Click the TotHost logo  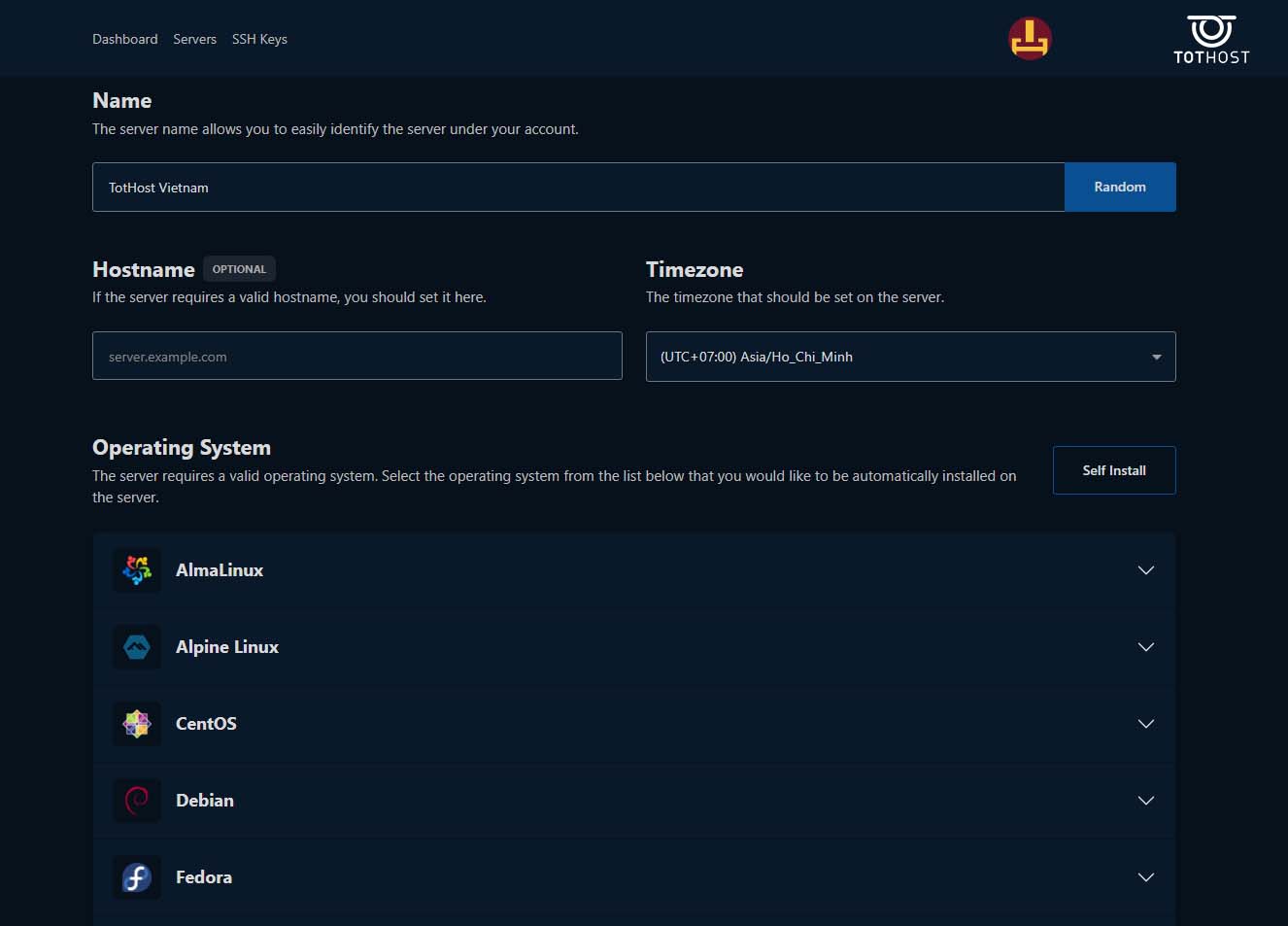pos(1211,40)
